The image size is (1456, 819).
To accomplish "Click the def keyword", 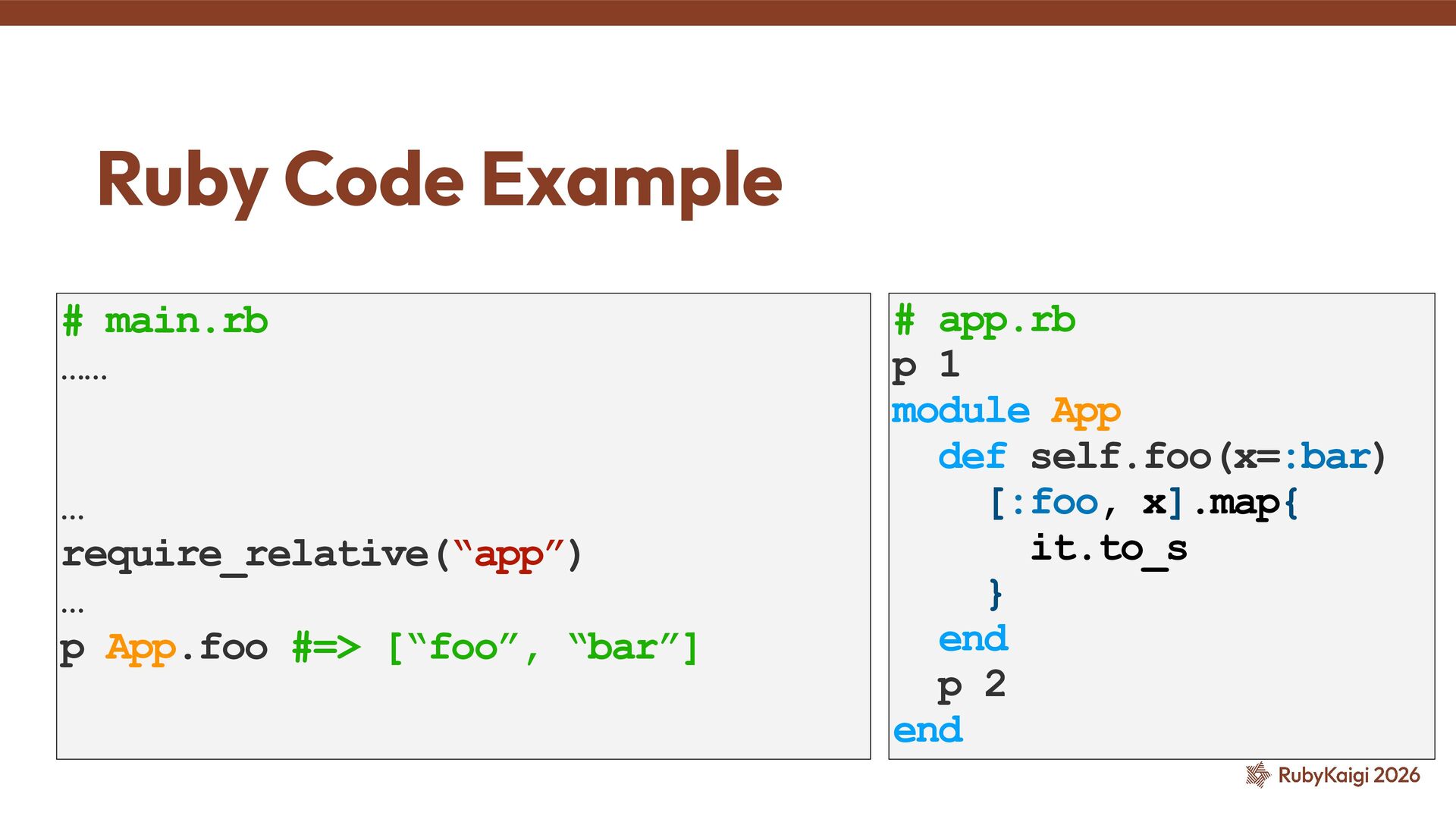I will pos(971,457).
